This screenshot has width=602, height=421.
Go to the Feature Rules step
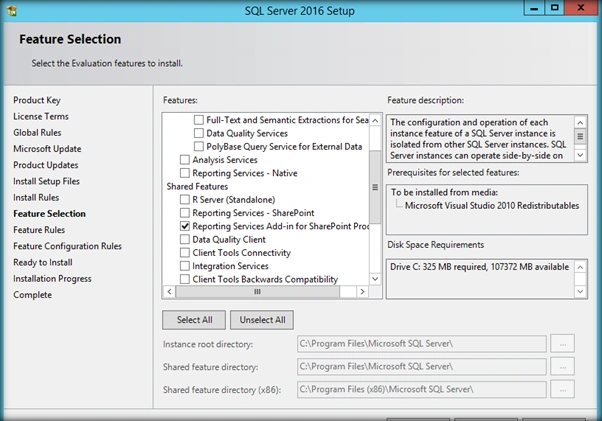click(39, 230)
